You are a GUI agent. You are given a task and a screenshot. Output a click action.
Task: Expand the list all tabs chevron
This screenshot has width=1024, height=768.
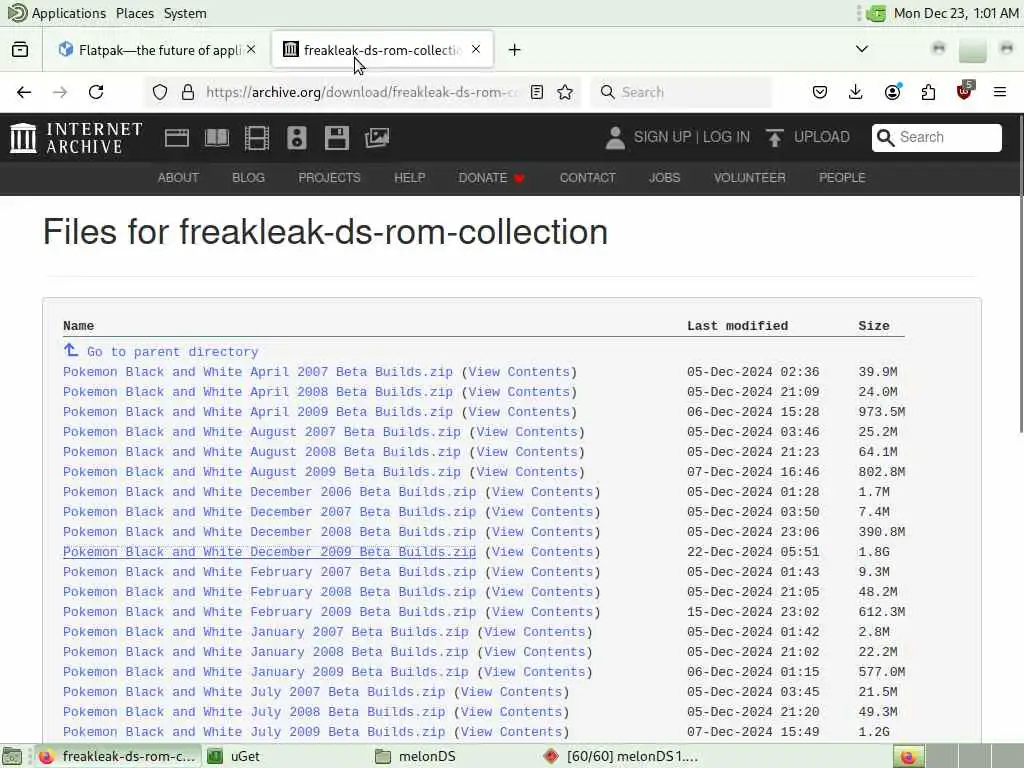click(862, 49)
